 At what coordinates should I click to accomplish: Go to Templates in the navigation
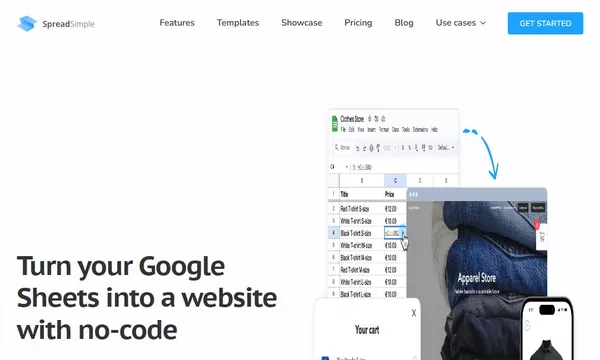(x=238, y=23)
